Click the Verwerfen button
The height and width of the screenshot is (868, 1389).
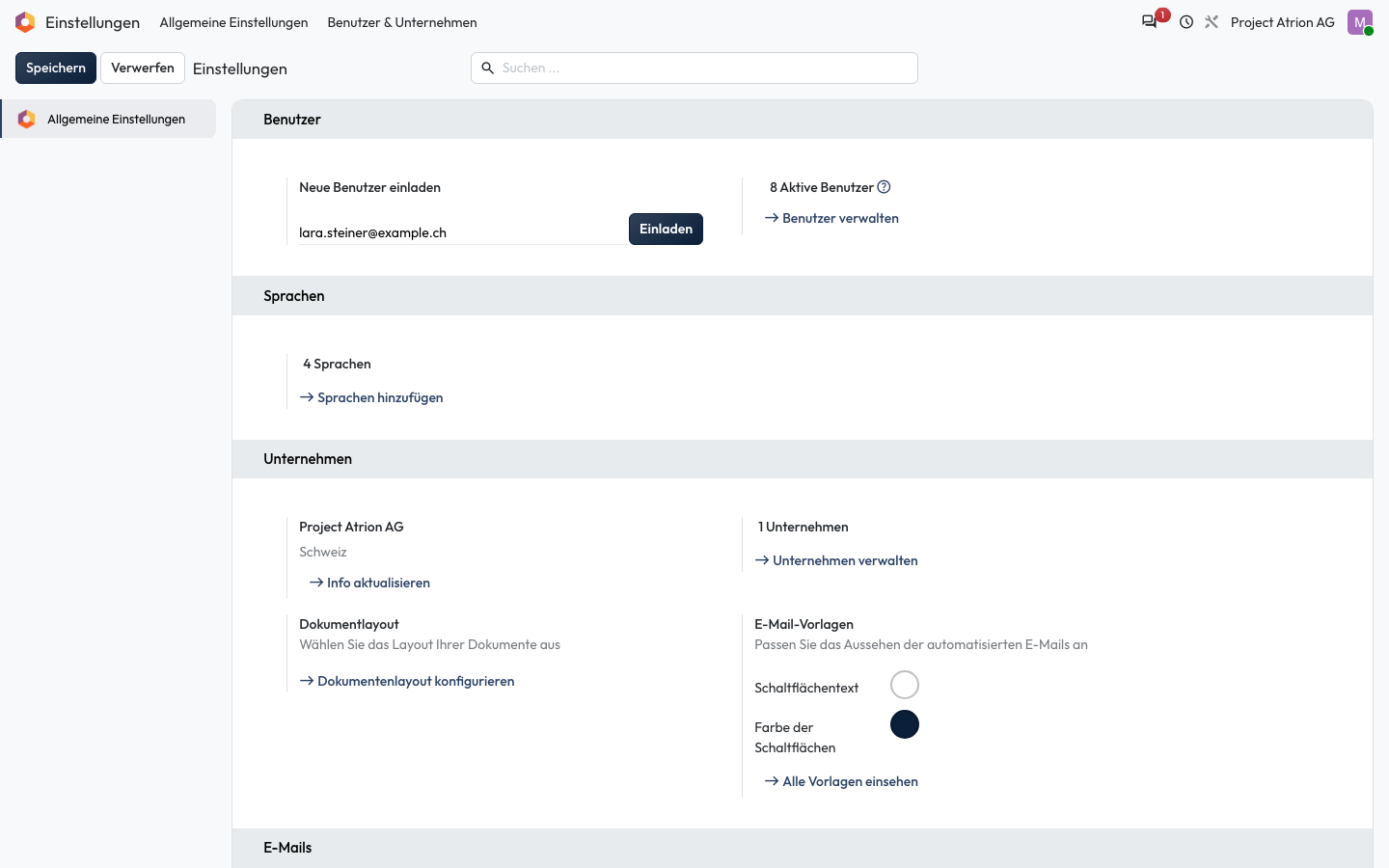click(x=143, y=68)
